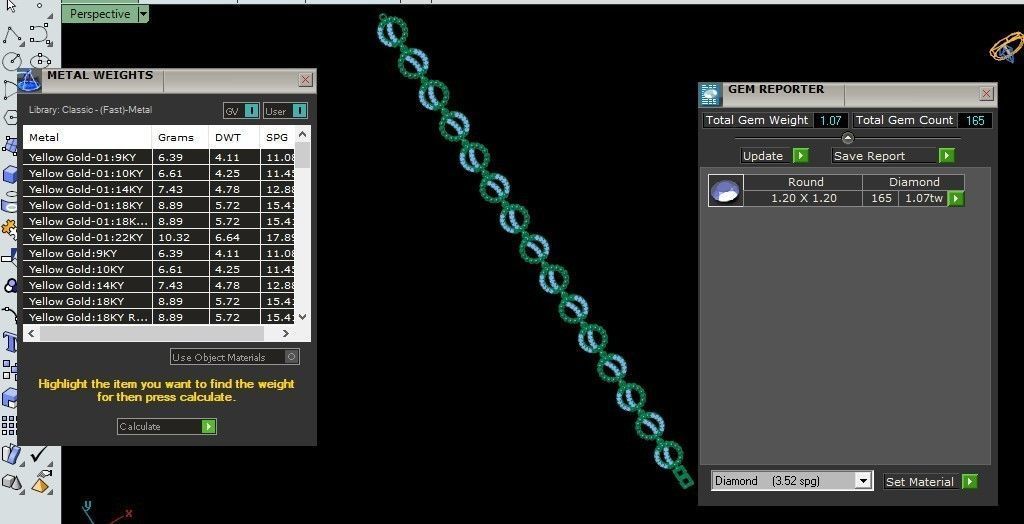Select the Yellow Gold:14KY row

coord(159,285)
